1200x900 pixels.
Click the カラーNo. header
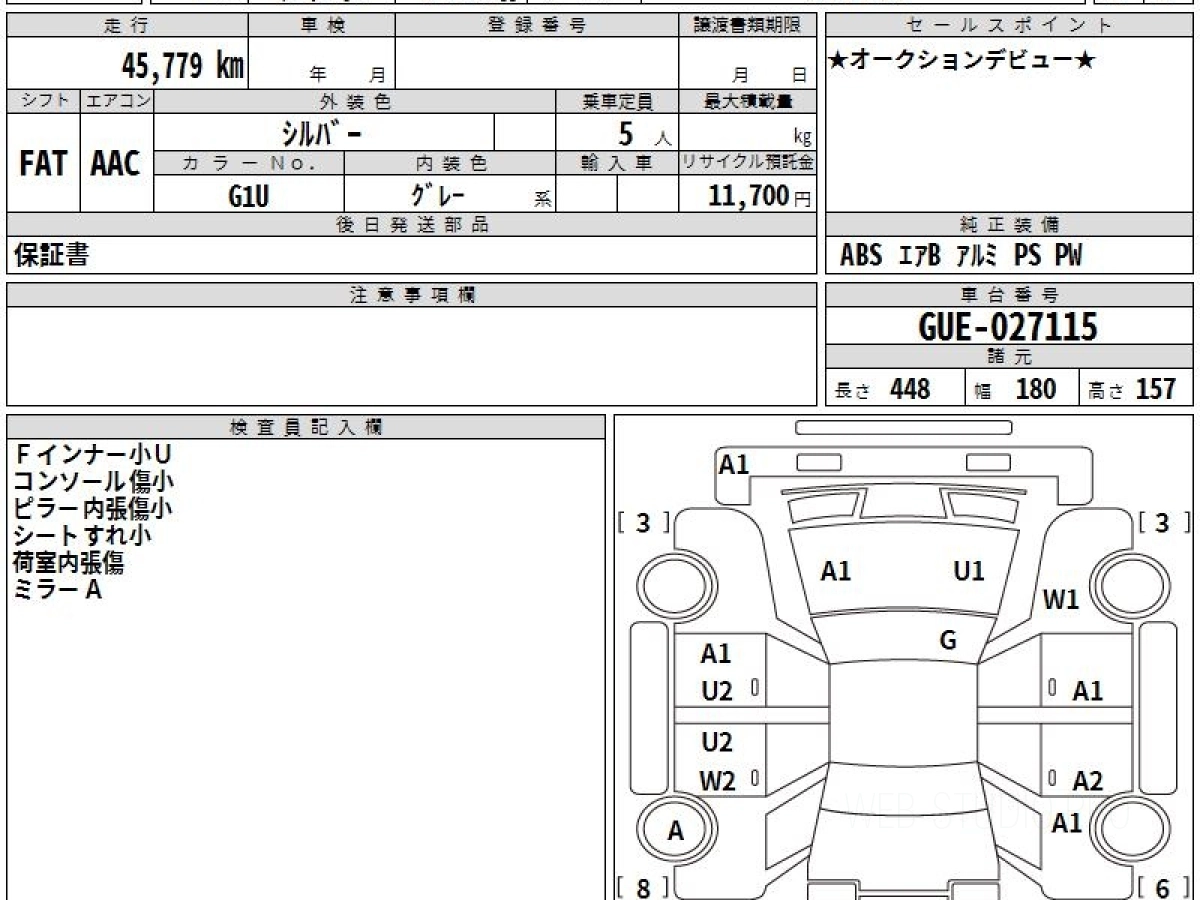pos(249,163)
